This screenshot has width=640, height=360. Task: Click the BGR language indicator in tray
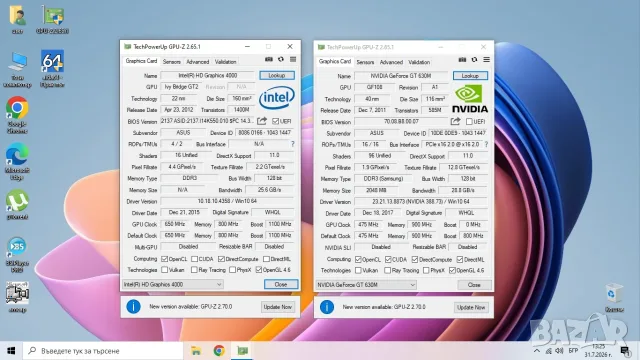[573, 351]
